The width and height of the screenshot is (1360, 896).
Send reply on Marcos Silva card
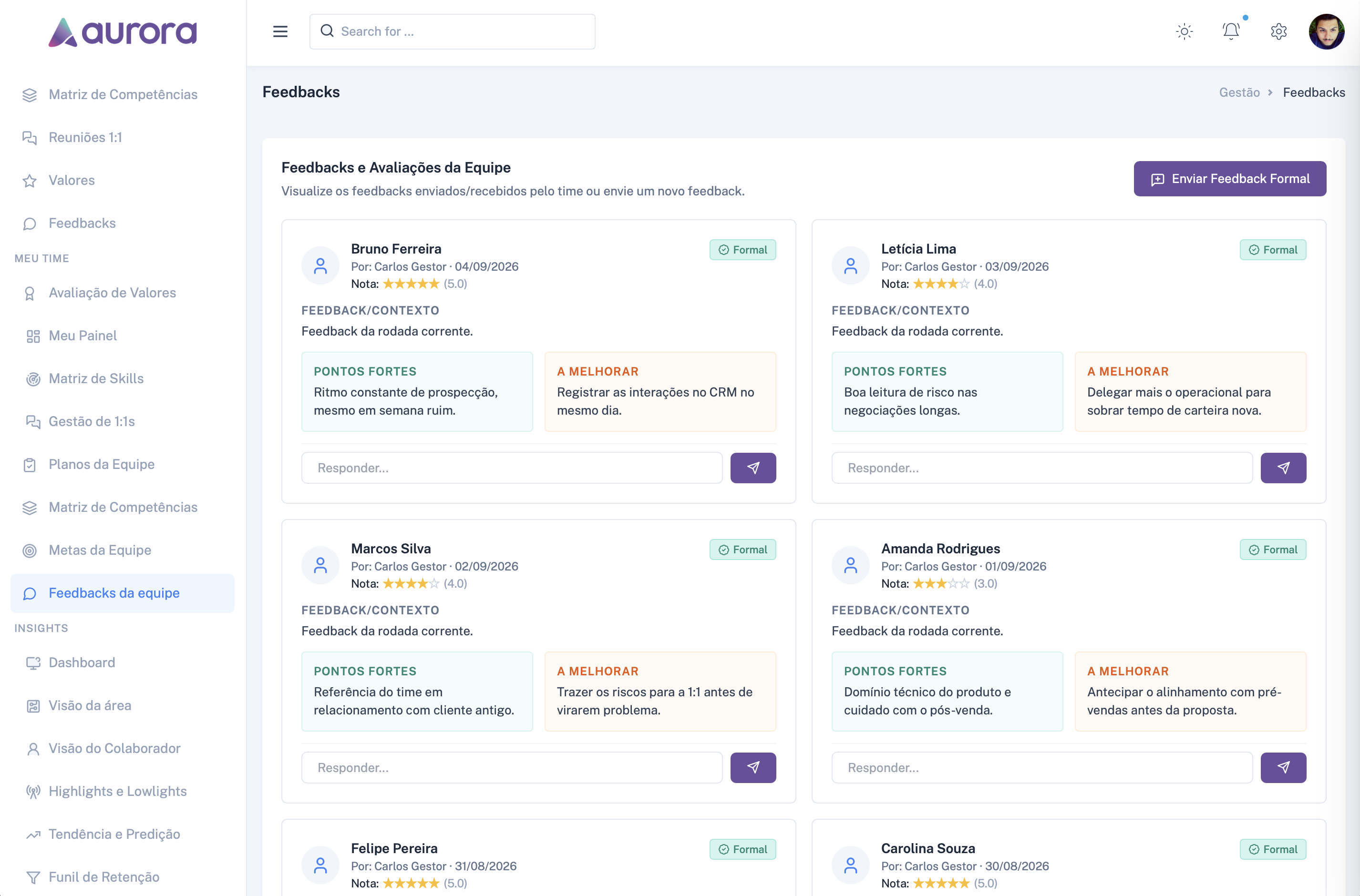pyautogui.click(x=753, y=767)
